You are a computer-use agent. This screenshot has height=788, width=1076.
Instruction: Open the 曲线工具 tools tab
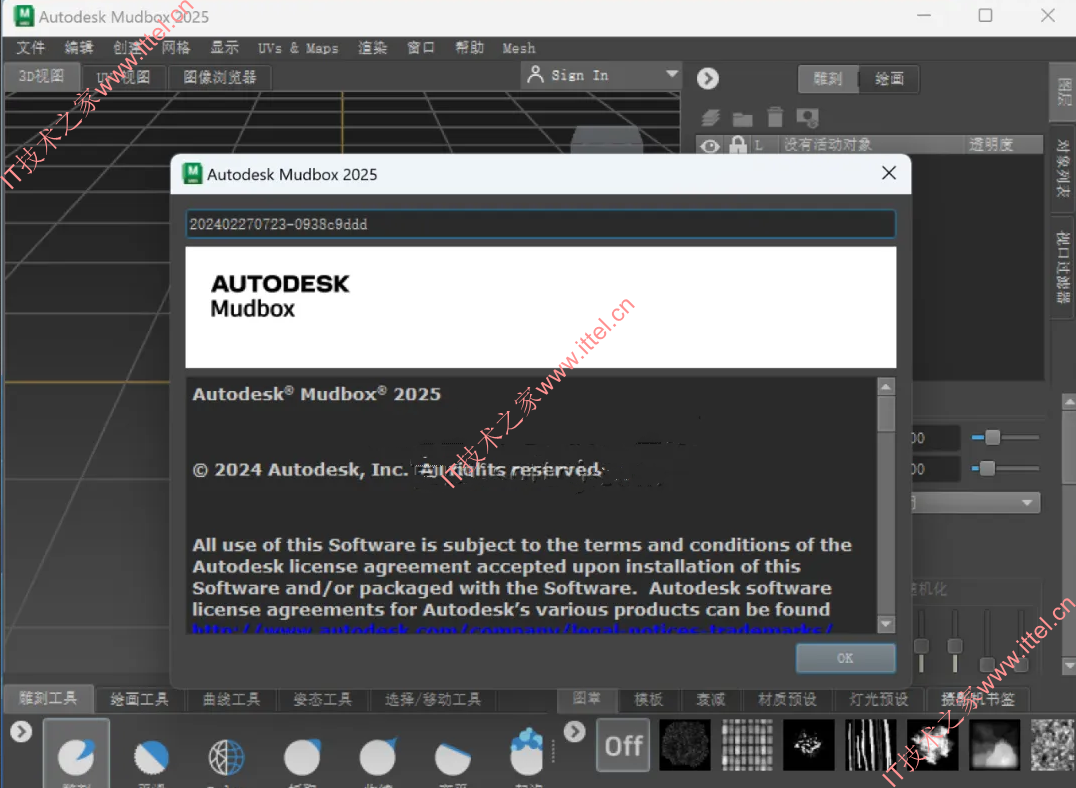231,699
